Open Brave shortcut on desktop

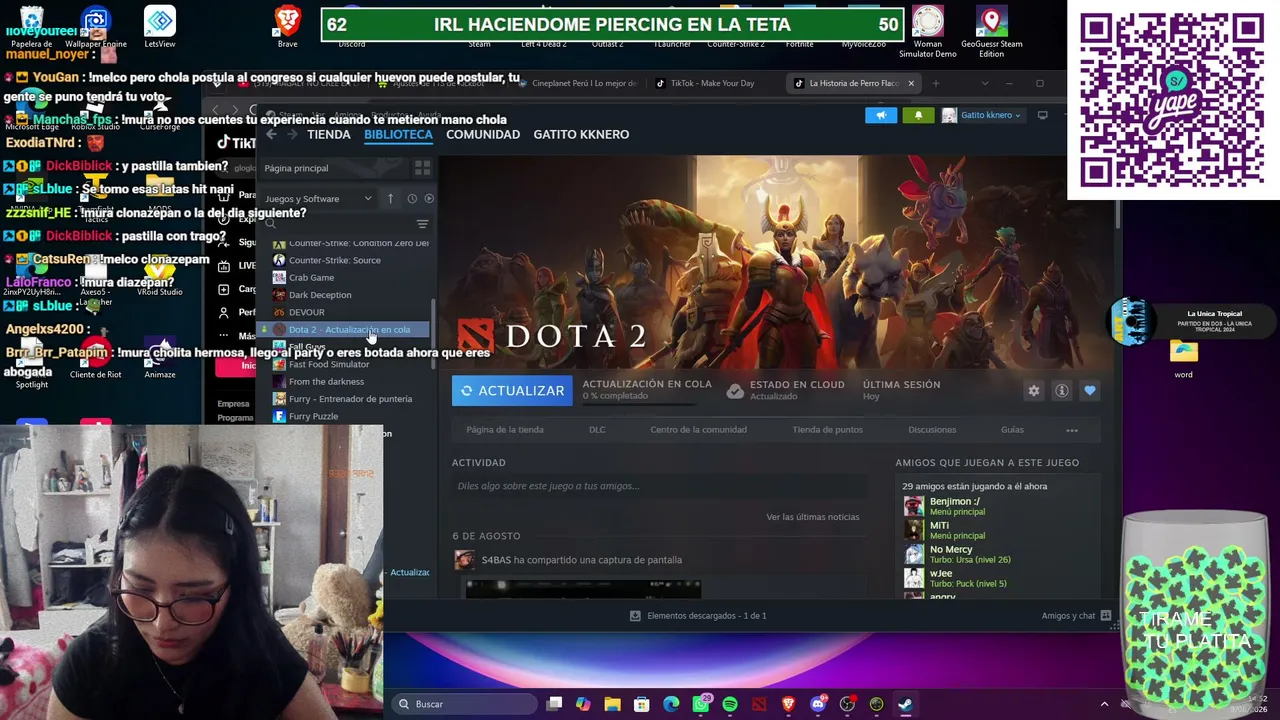288,27
